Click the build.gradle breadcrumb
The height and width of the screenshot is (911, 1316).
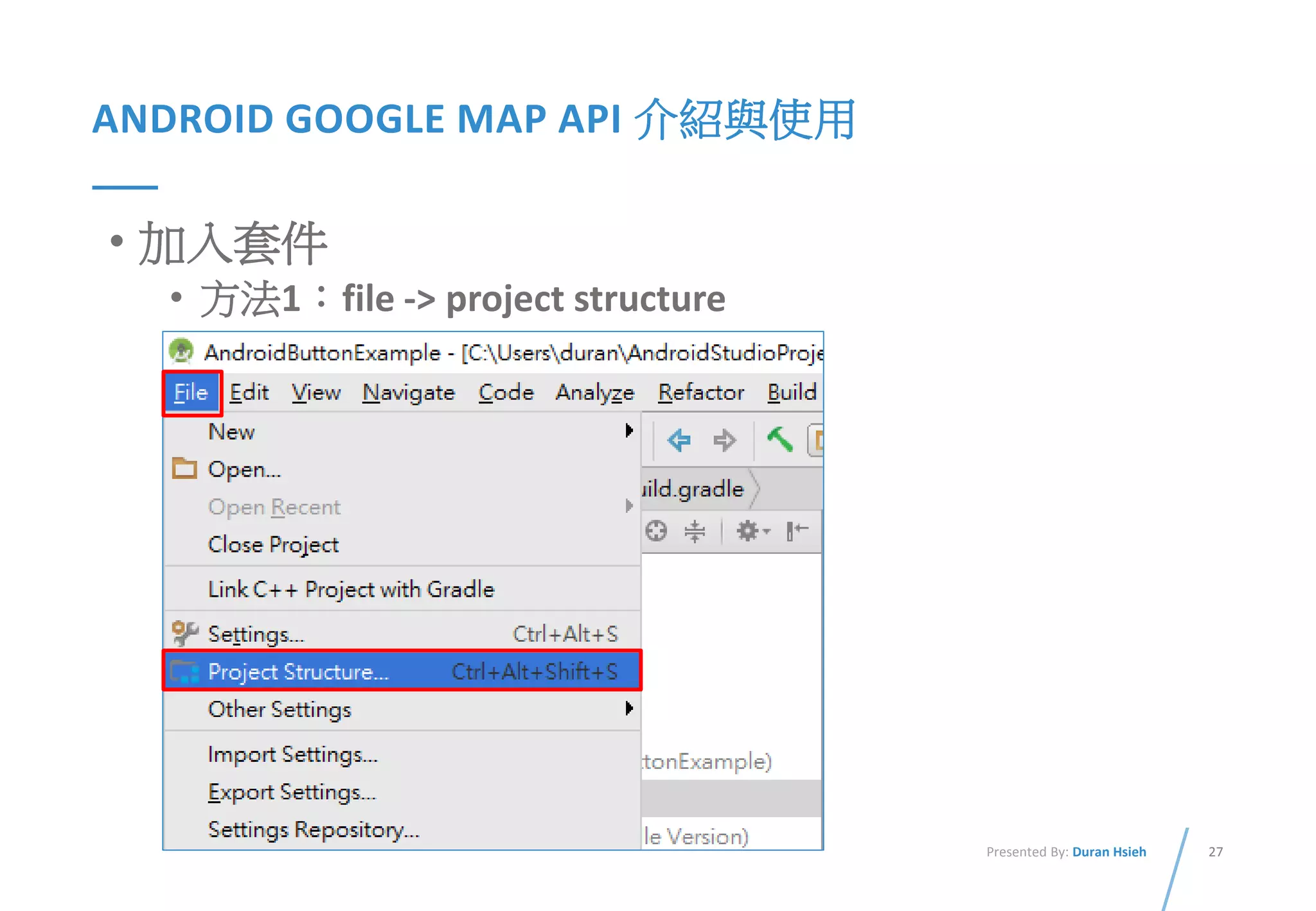693,489
